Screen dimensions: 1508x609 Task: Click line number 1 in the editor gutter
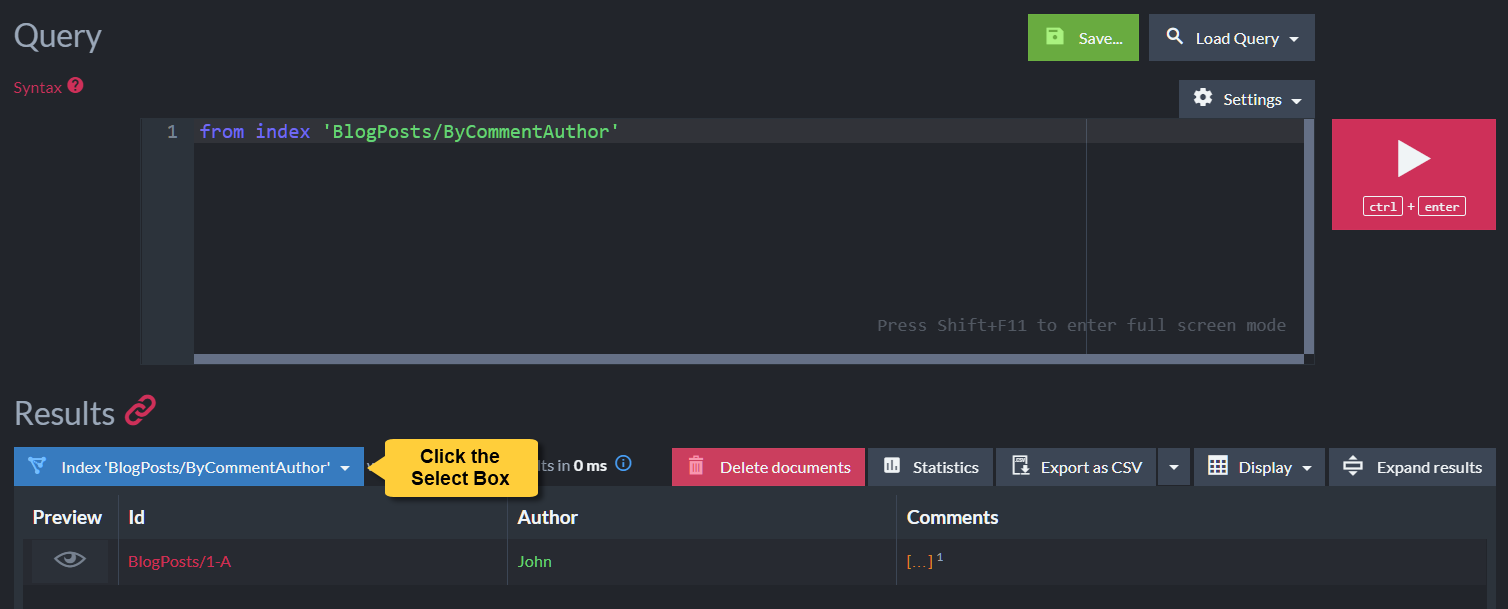(x=172, y=131)
